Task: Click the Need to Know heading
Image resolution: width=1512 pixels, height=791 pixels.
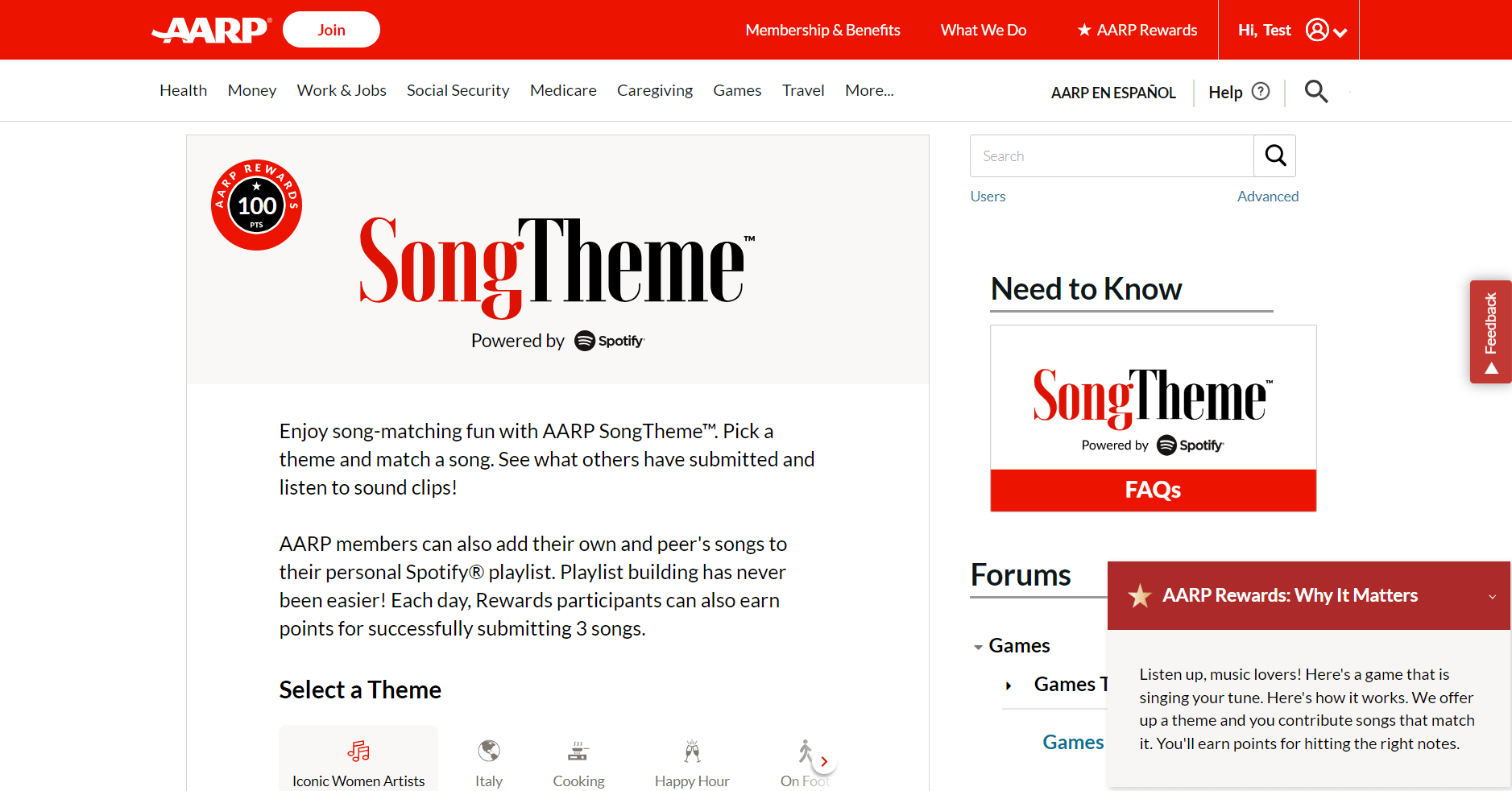Action: coord(1086,288)
